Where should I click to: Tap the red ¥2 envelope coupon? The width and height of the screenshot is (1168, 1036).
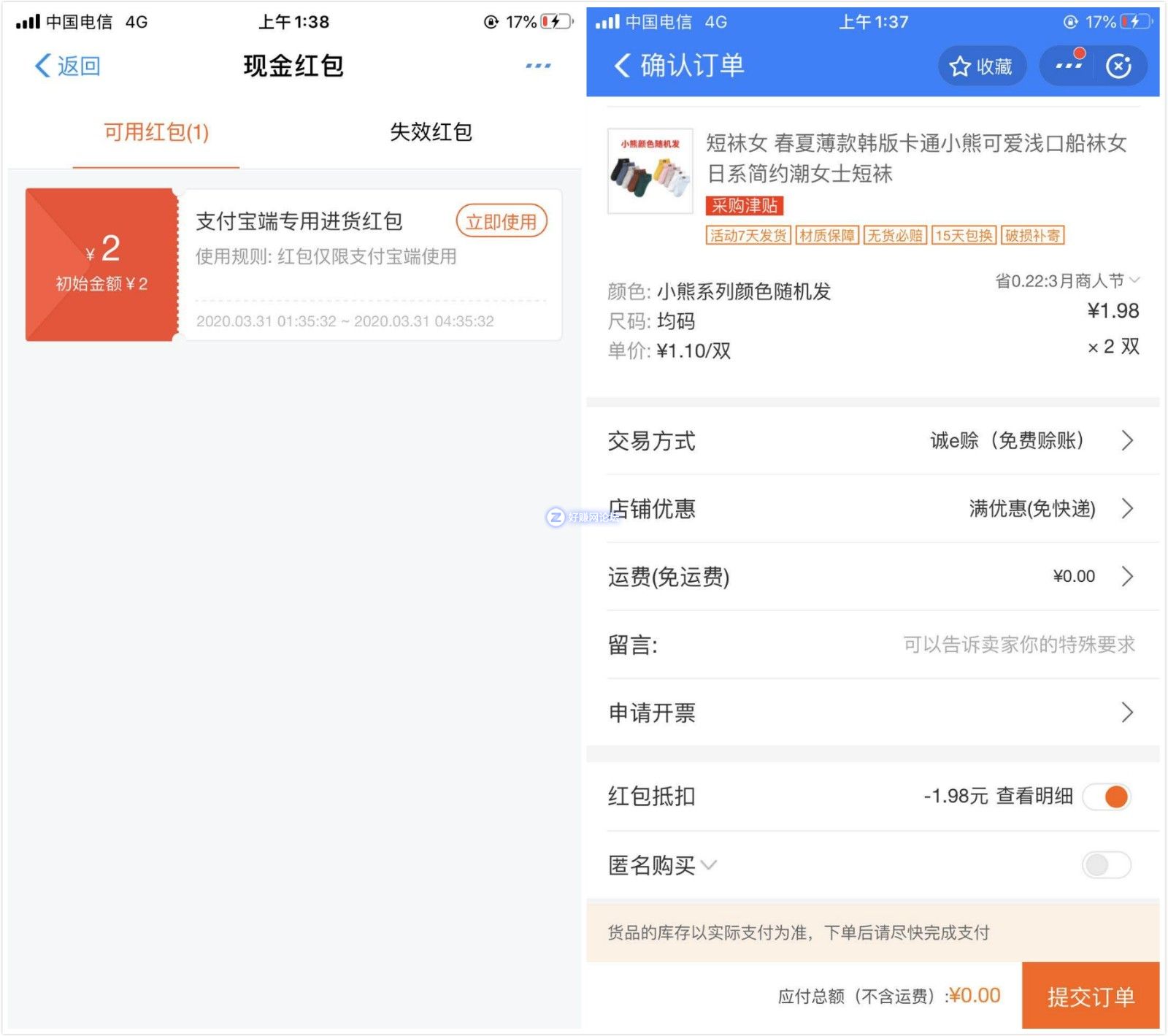[101, 264]
